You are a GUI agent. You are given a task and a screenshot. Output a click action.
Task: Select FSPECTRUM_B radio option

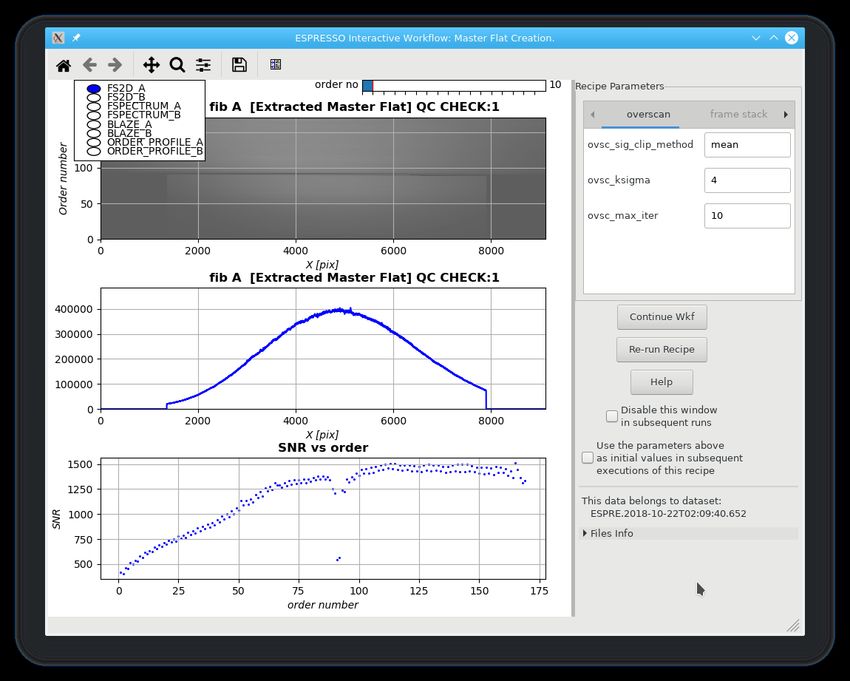coord(94,115)
